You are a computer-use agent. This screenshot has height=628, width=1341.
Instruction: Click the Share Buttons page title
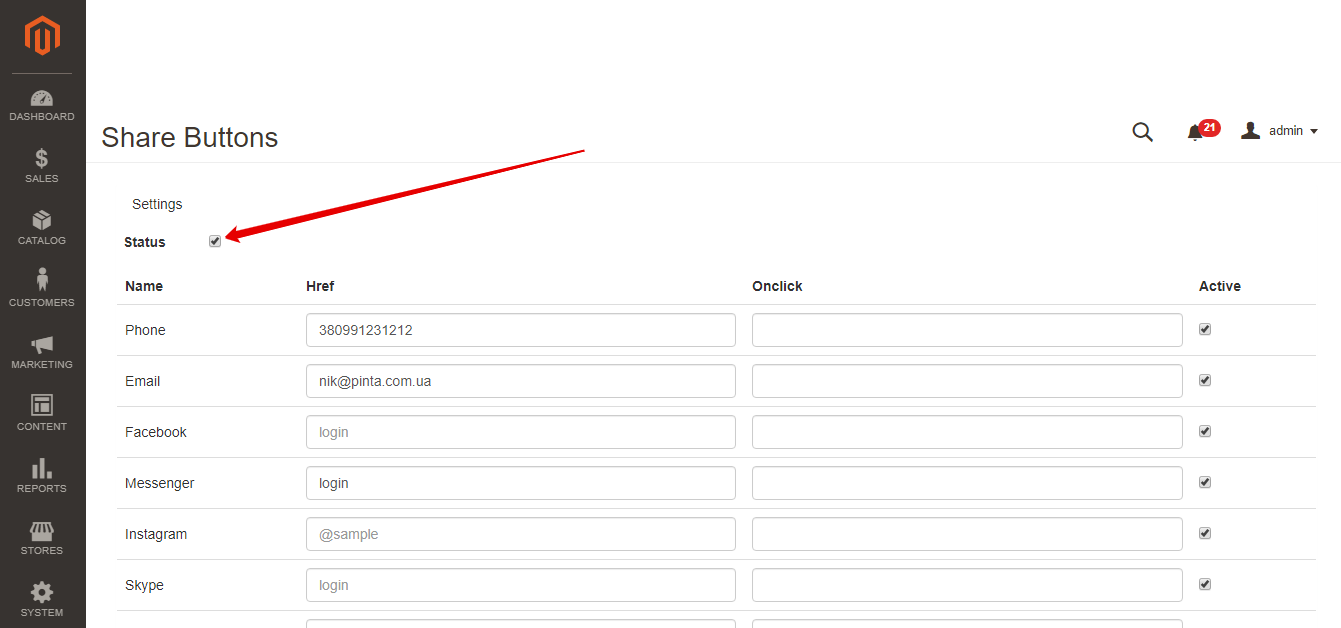[190, 137]
